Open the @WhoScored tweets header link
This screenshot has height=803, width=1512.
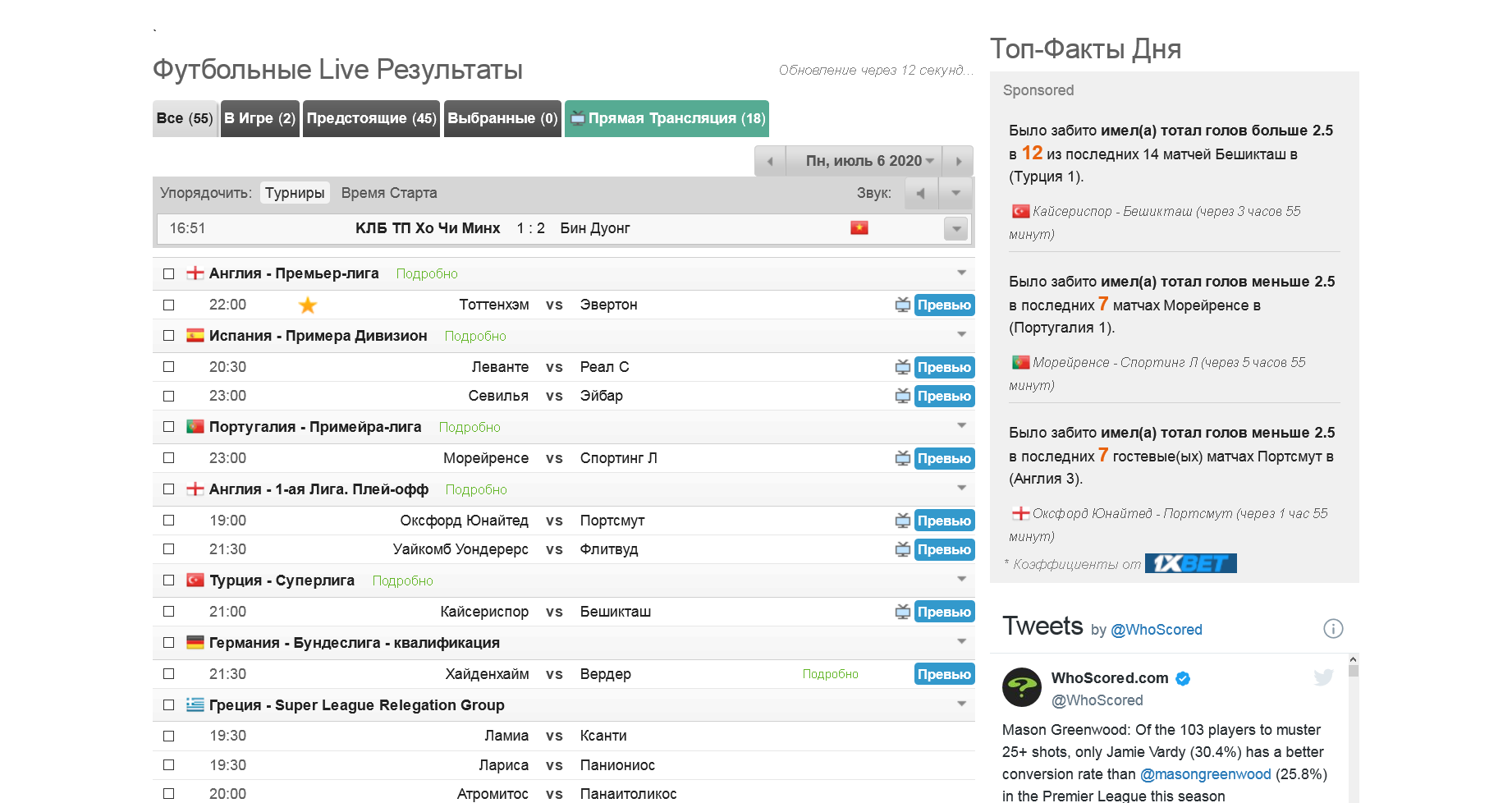1156,630
